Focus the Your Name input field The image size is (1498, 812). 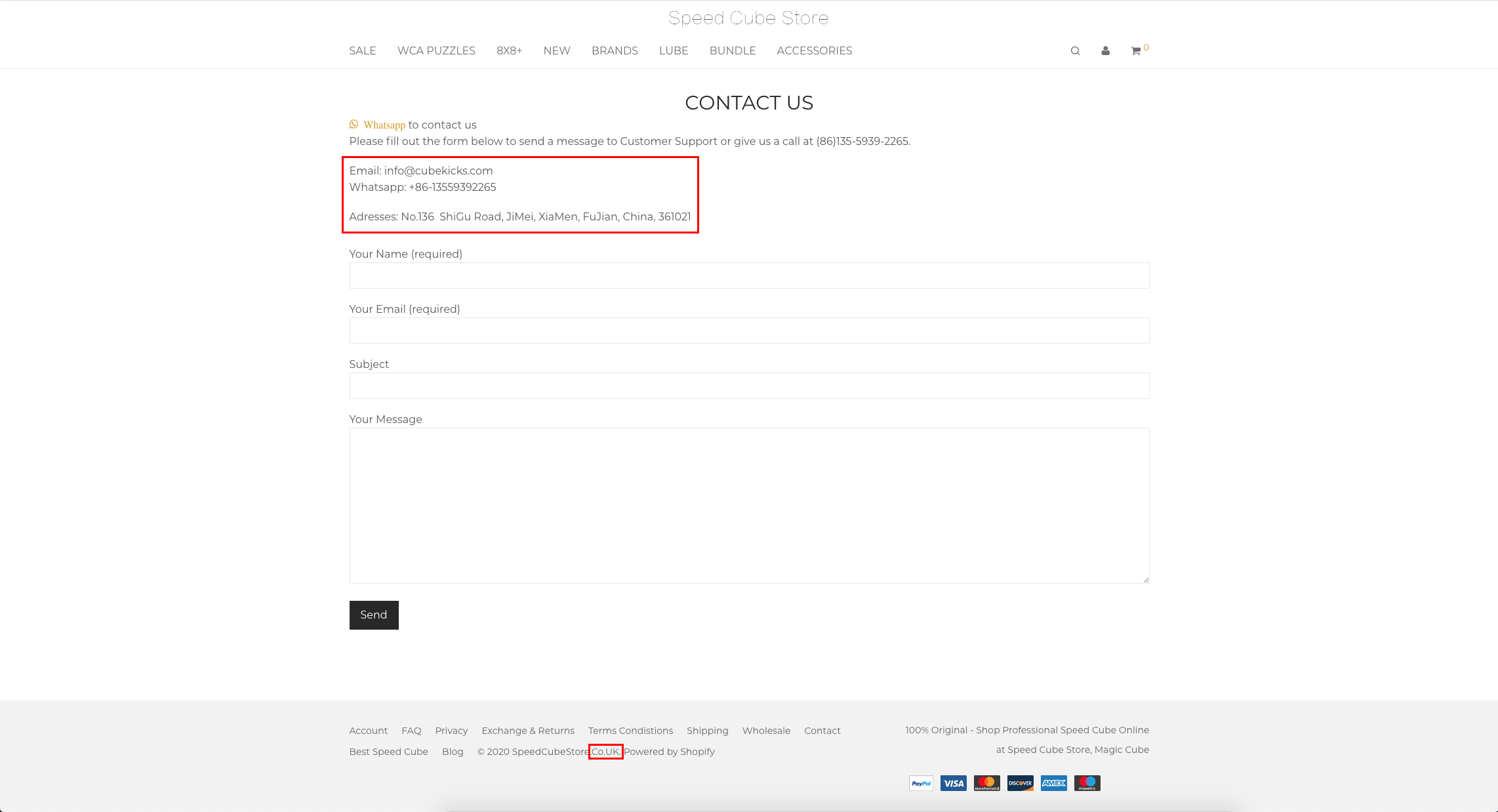click(x=749, y=275)
